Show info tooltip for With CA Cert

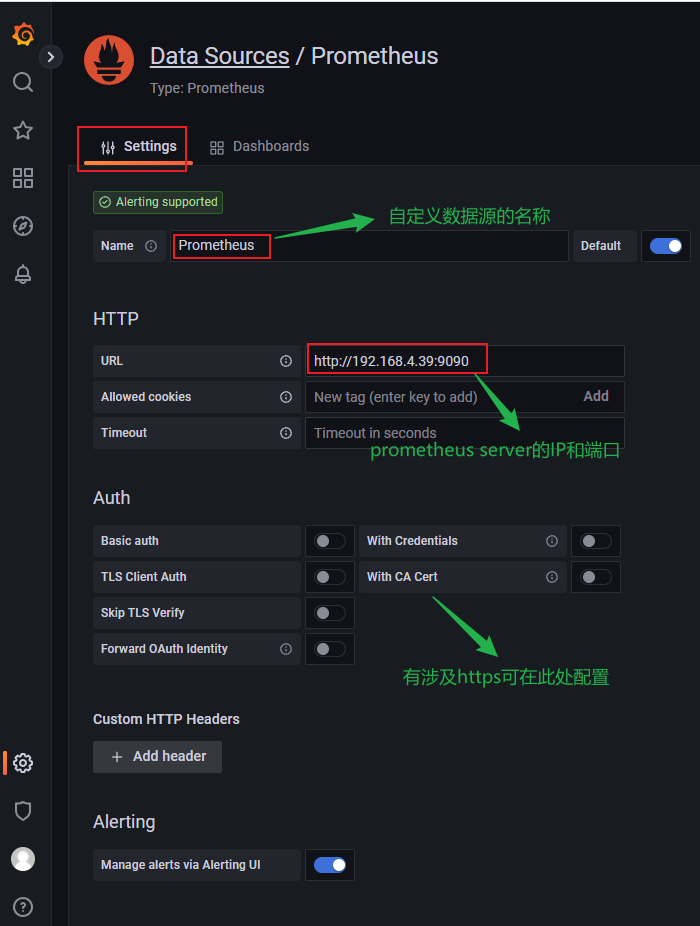coord(552,577)
